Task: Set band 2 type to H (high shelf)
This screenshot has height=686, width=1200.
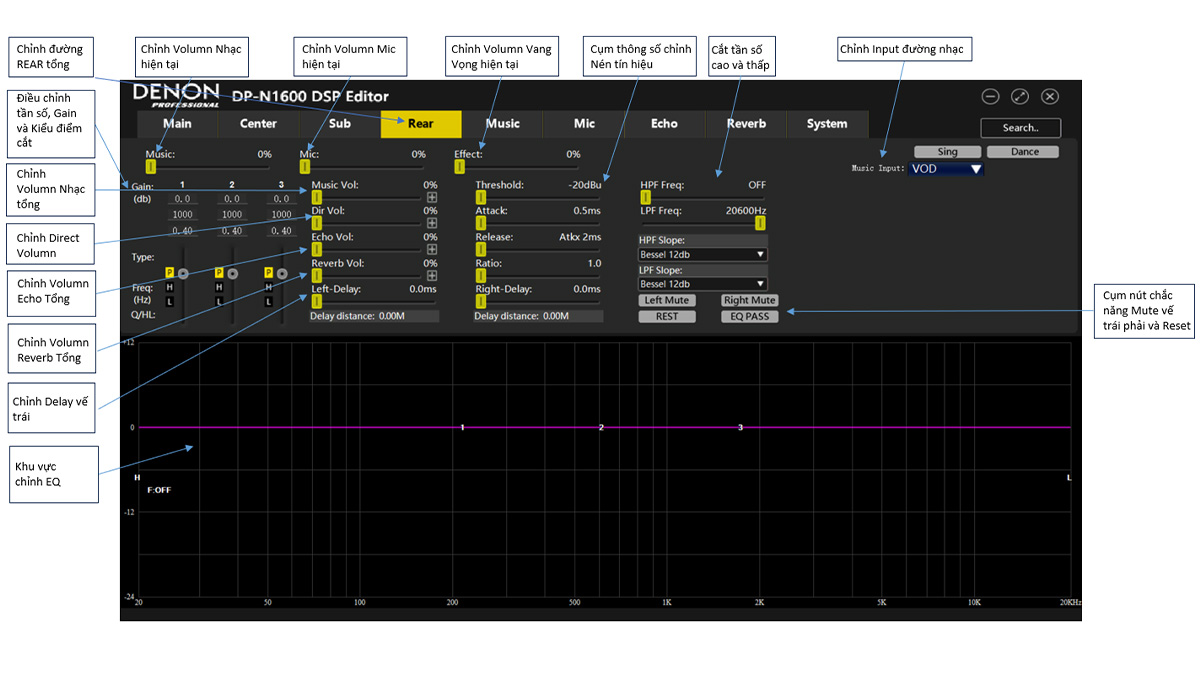Action: click(x=219, y=287)
